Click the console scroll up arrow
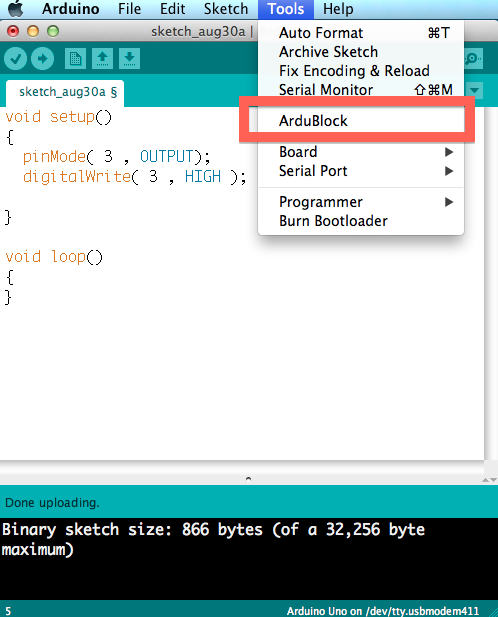498x617 pixels. pos(486,480)
